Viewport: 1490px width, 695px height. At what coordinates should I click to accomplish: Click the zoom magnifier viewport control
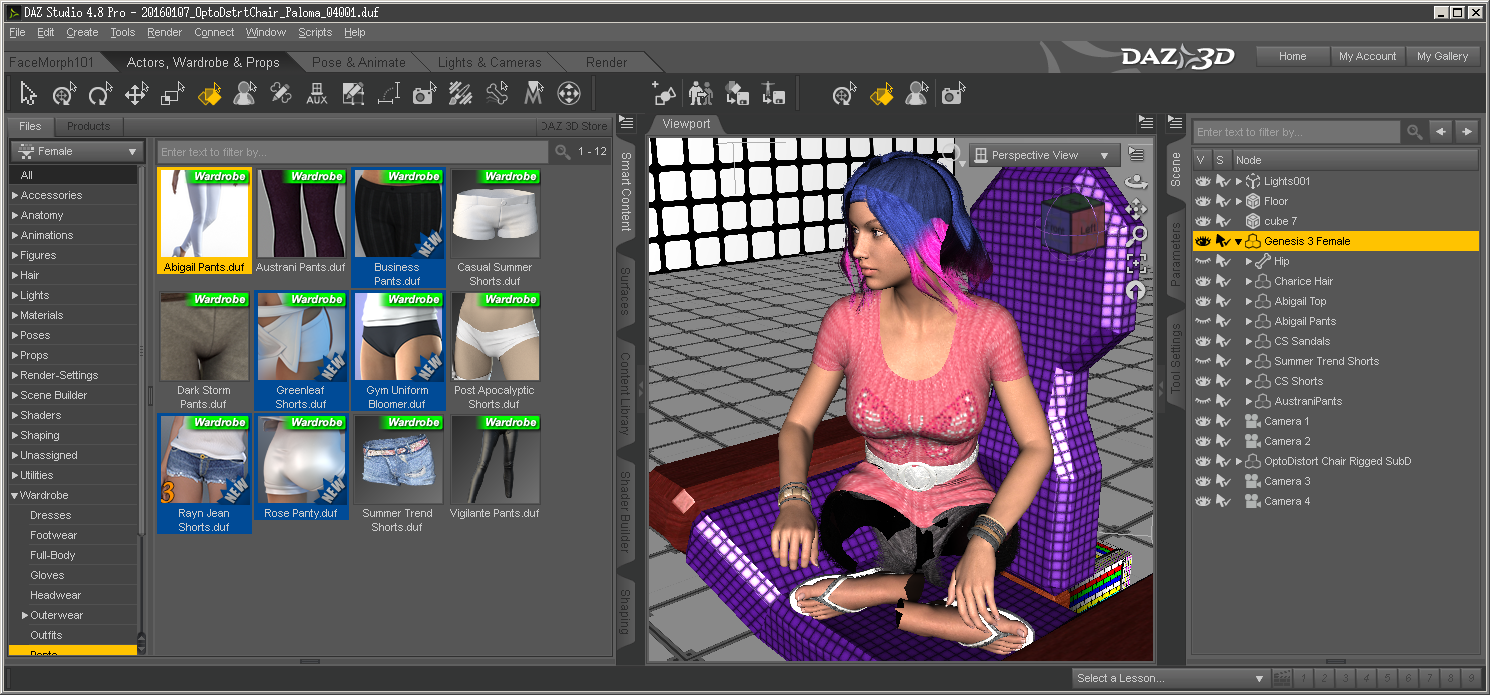tap(1136, 236)
